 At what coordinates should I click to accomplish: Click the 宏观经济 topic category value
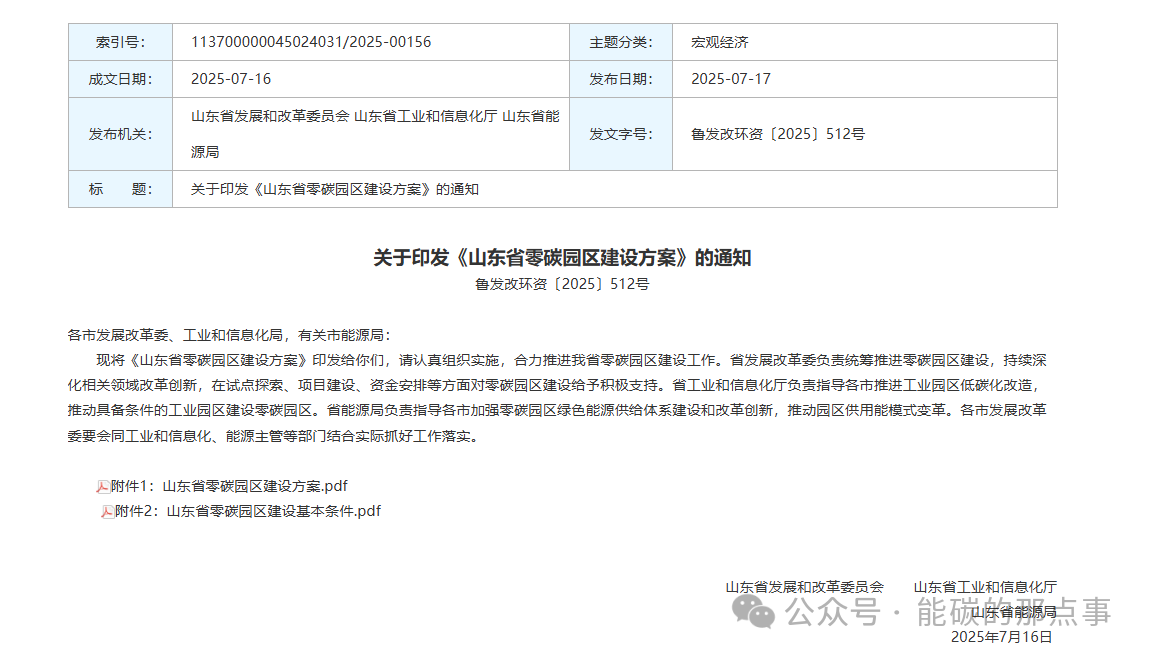coord(720,42)
